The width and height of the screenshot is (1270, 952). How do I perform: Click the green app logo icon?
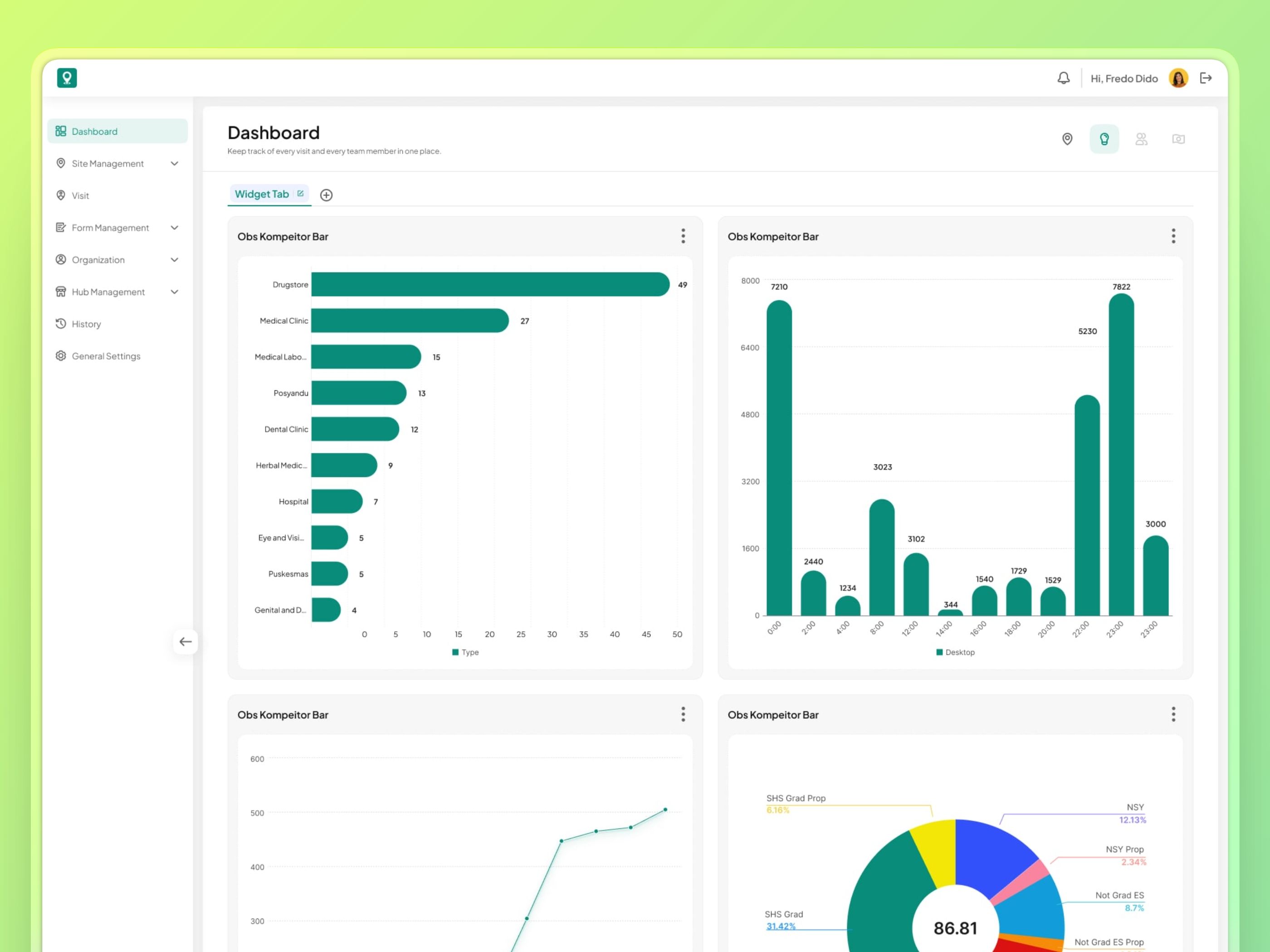pyautogui.click(x=67, y=78)
